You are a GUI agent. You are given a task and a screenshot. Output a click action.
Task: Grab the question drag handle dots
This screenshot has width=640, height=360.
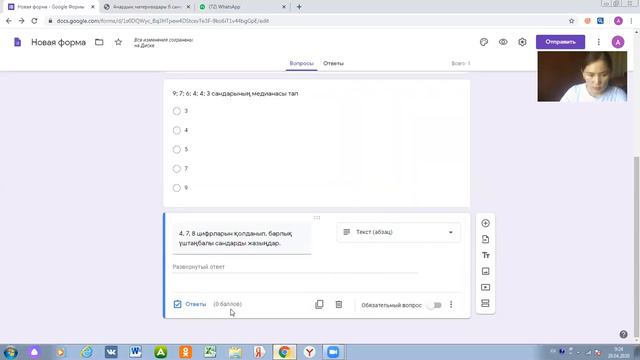click(317, 218)
